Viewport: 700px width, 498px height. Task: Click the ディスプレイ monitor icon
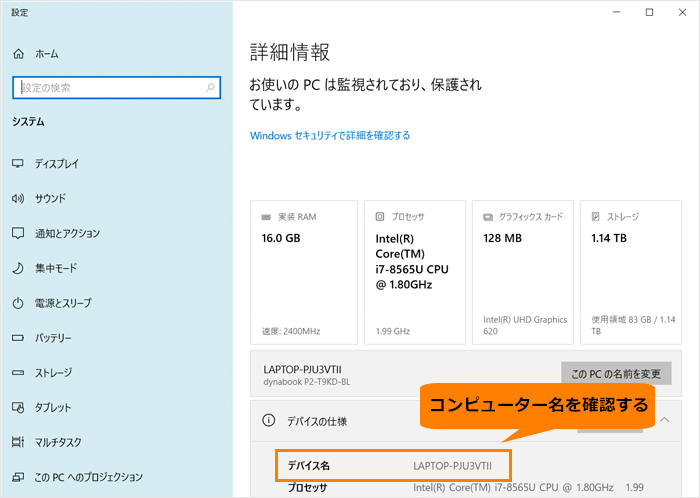(18, 163)
